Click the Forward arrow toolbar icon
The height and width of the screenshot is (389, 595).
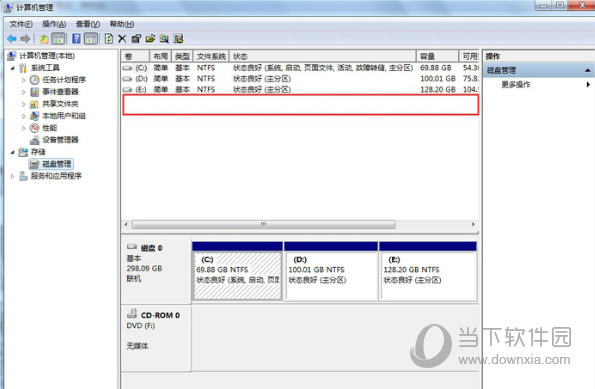(x=25, y=39)
